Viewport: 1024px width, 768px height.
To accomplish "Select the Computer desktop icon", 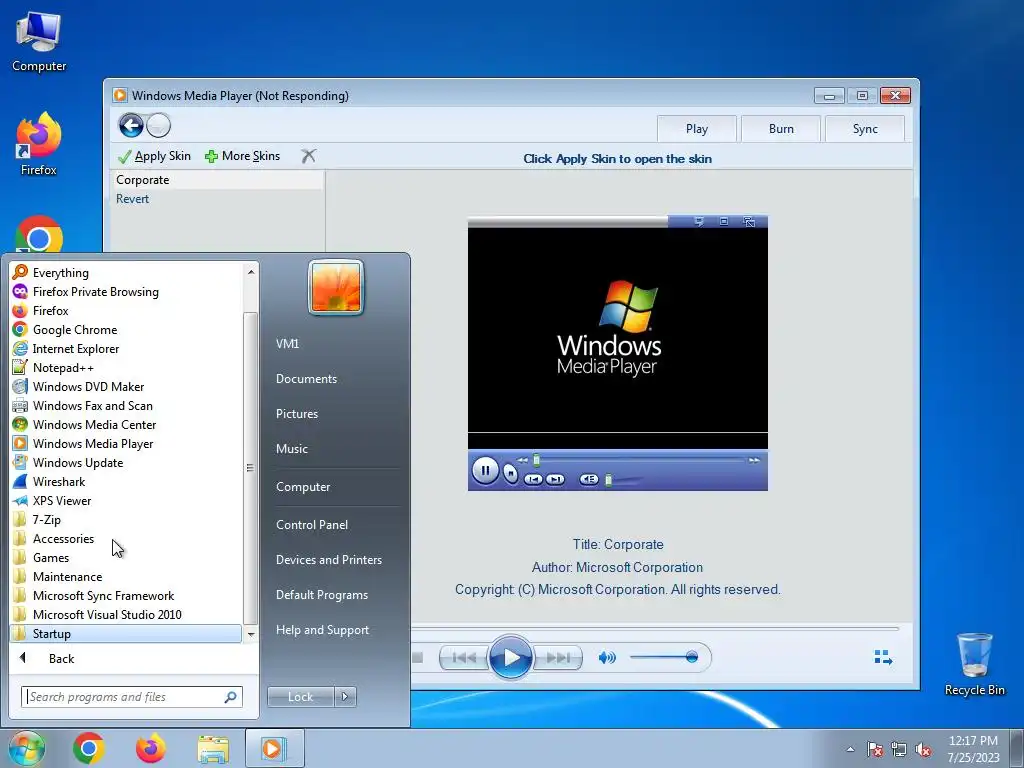I will point(39,41).
